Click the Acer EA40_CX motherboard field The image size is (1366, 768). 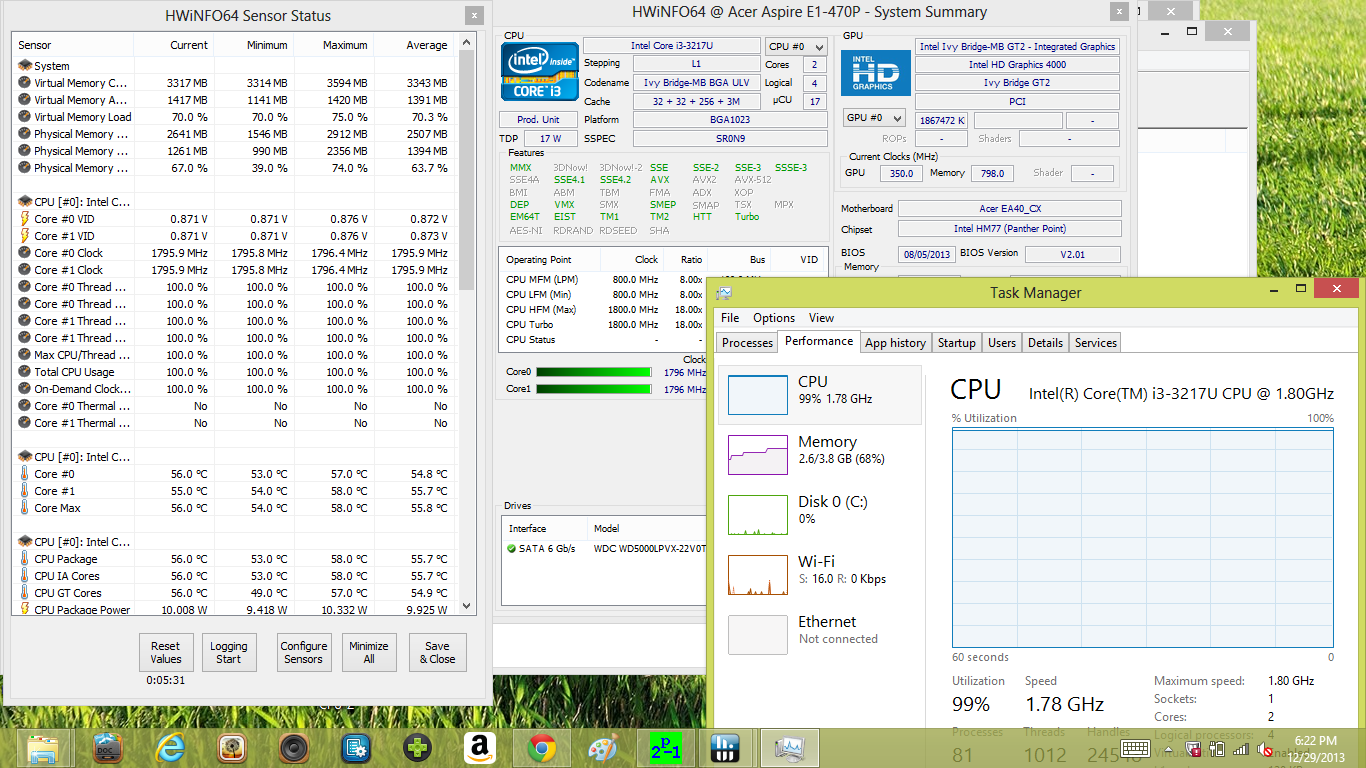pos(1009,208)
